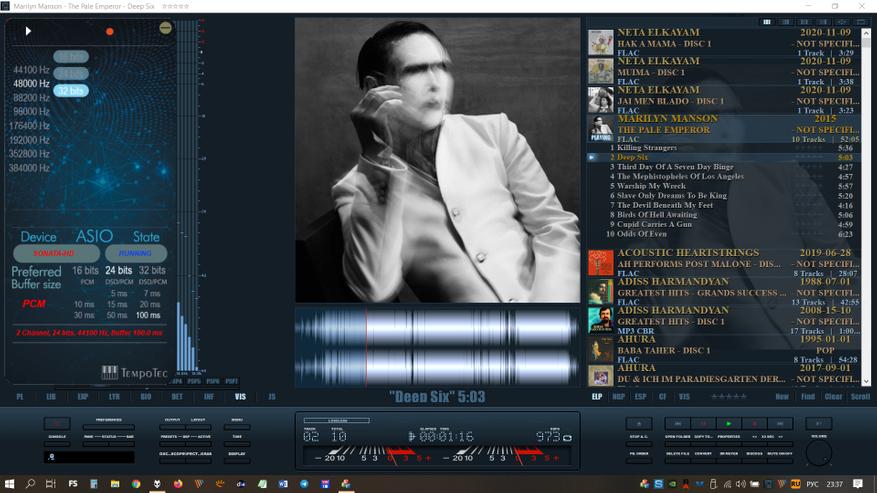
Task: Click the green play button in transport
Action: coord(727,424)
